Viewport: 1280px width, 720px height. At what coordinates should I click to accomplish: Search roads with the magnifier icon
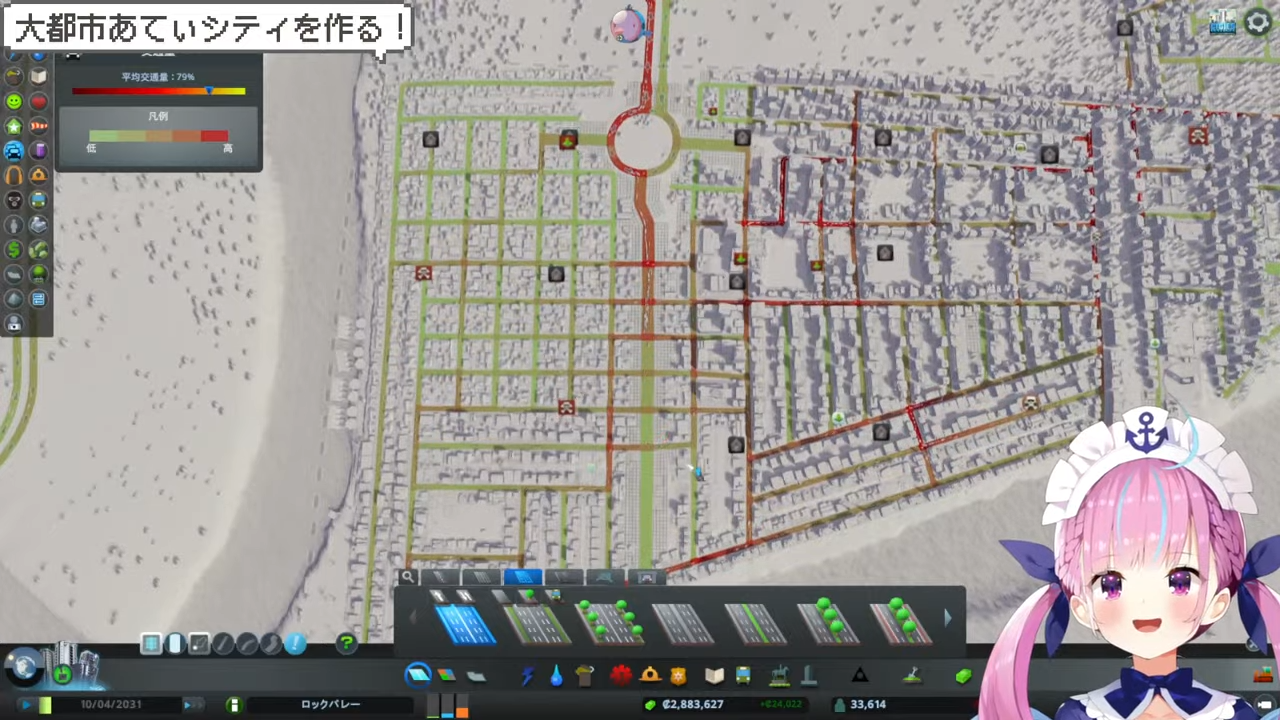407,577
